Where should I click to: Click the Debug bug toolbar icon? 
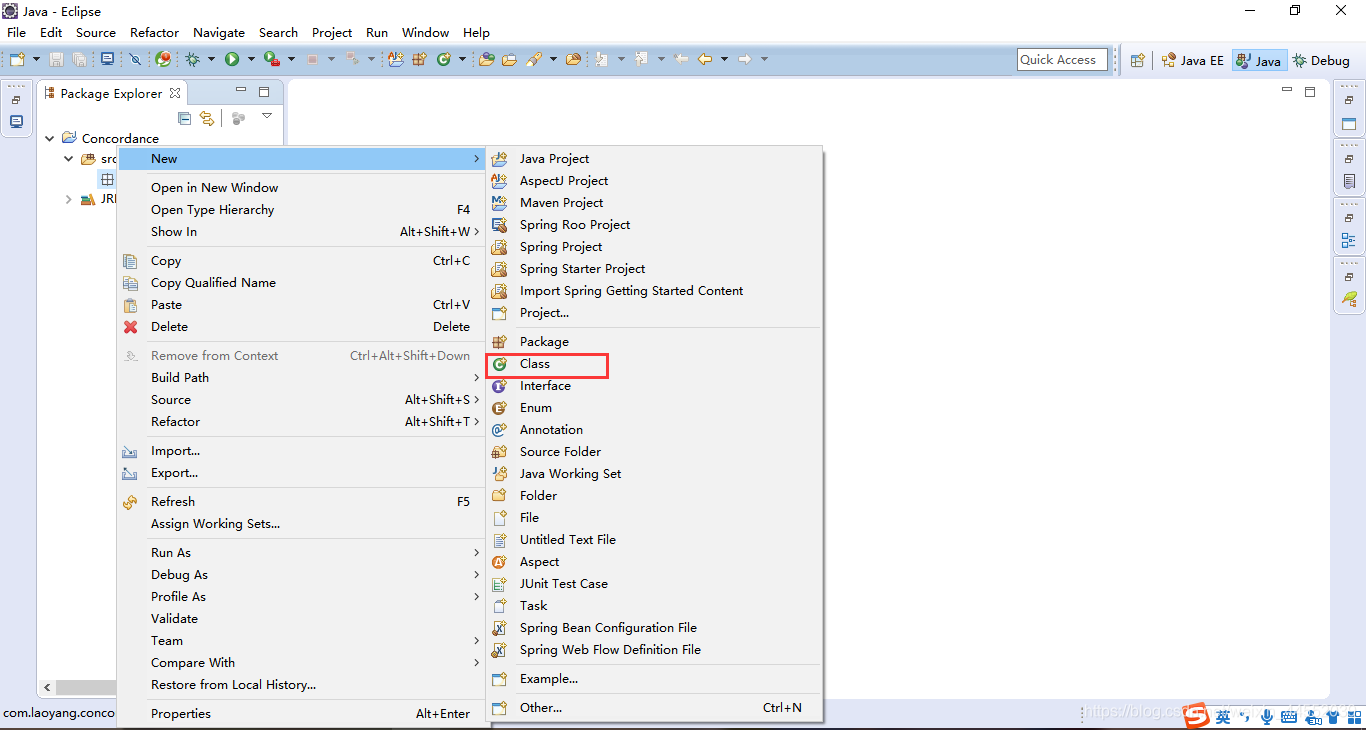tap(192, 60)
